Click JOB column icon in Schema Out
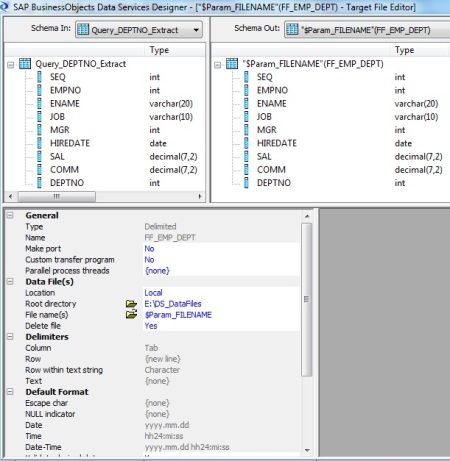Screen dimensions: 450x461 click(x=246, y=117)
